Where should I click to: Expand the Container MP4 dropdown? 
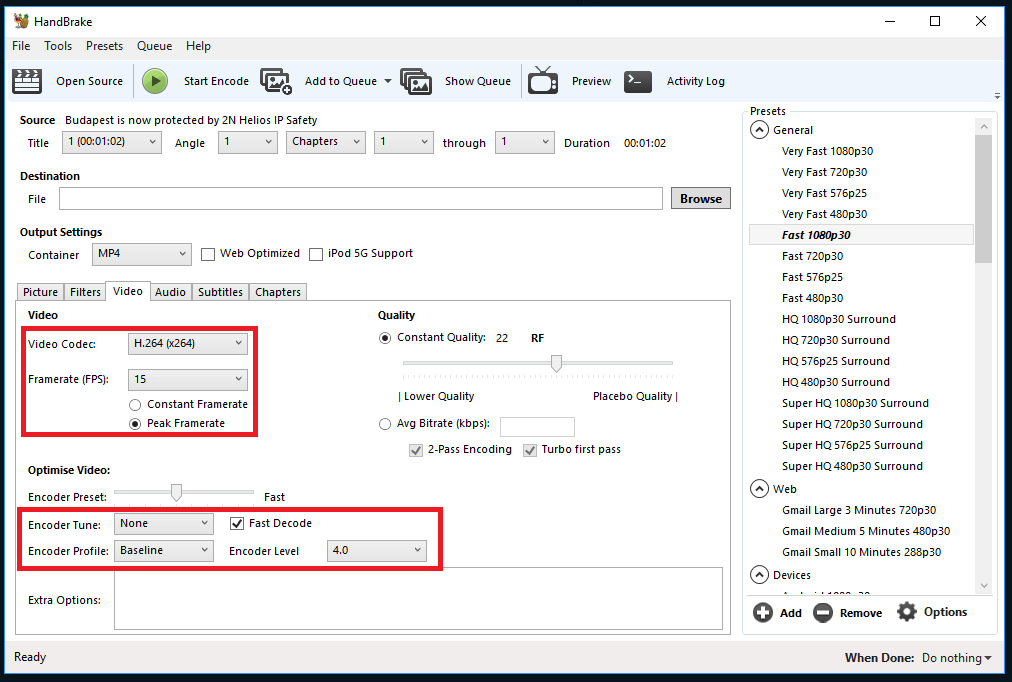[141, 254]
